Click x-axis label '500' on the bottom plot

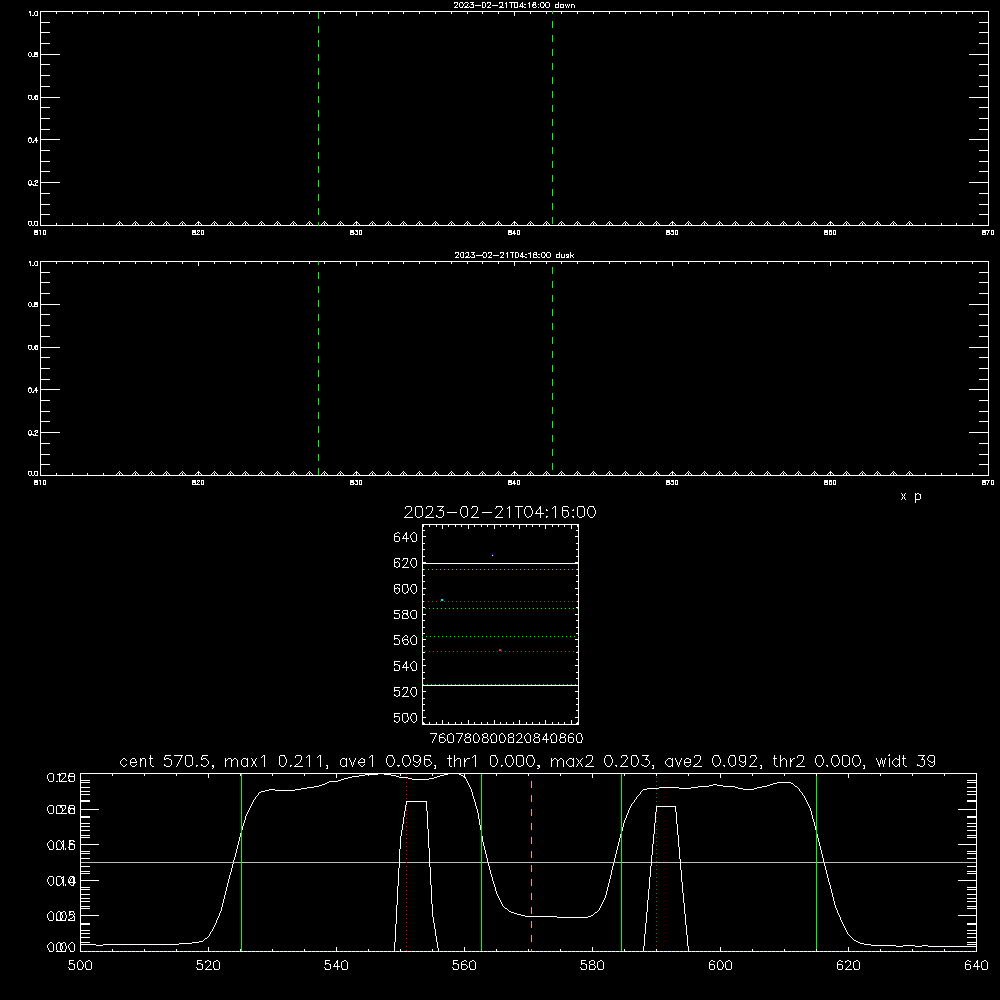point(80,966)
